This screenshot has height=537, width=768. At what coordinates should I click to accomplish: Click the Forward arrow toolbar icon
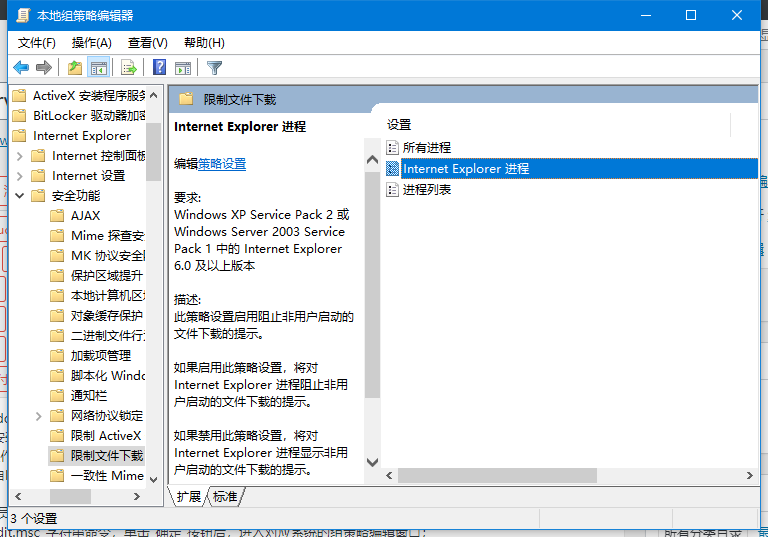pyautogui.click(x=44, y=67)
